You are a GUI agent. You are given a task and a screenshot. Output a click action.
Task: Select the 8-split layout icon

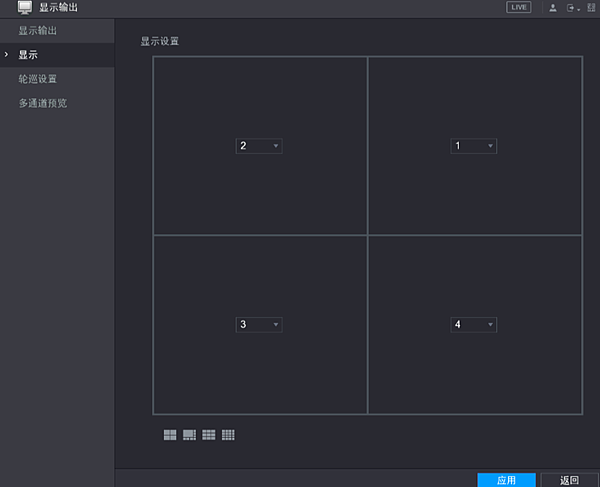pos(189,435)
